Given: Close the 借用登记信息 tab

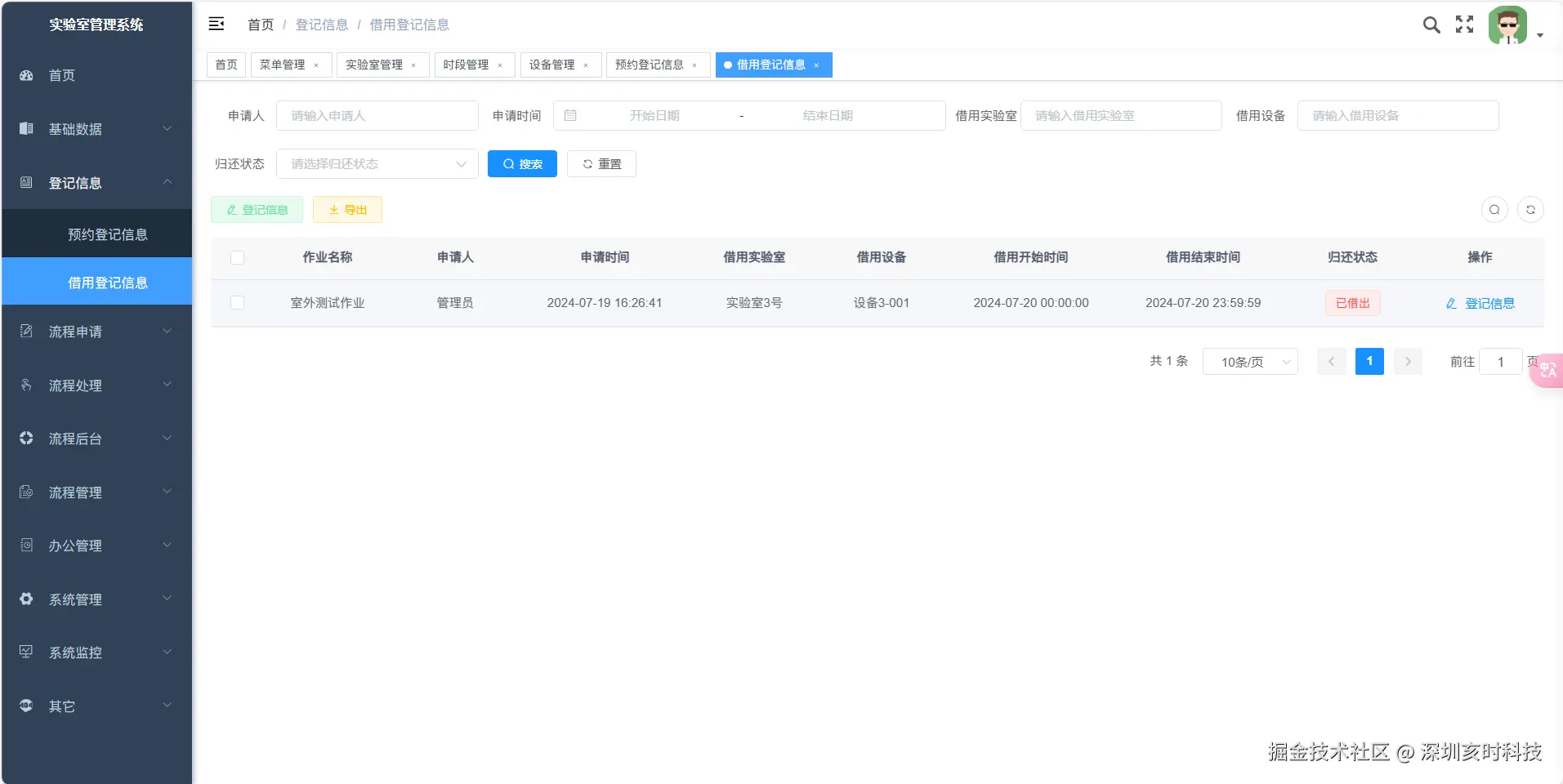Looking at the screenshot, I should 816,65.
